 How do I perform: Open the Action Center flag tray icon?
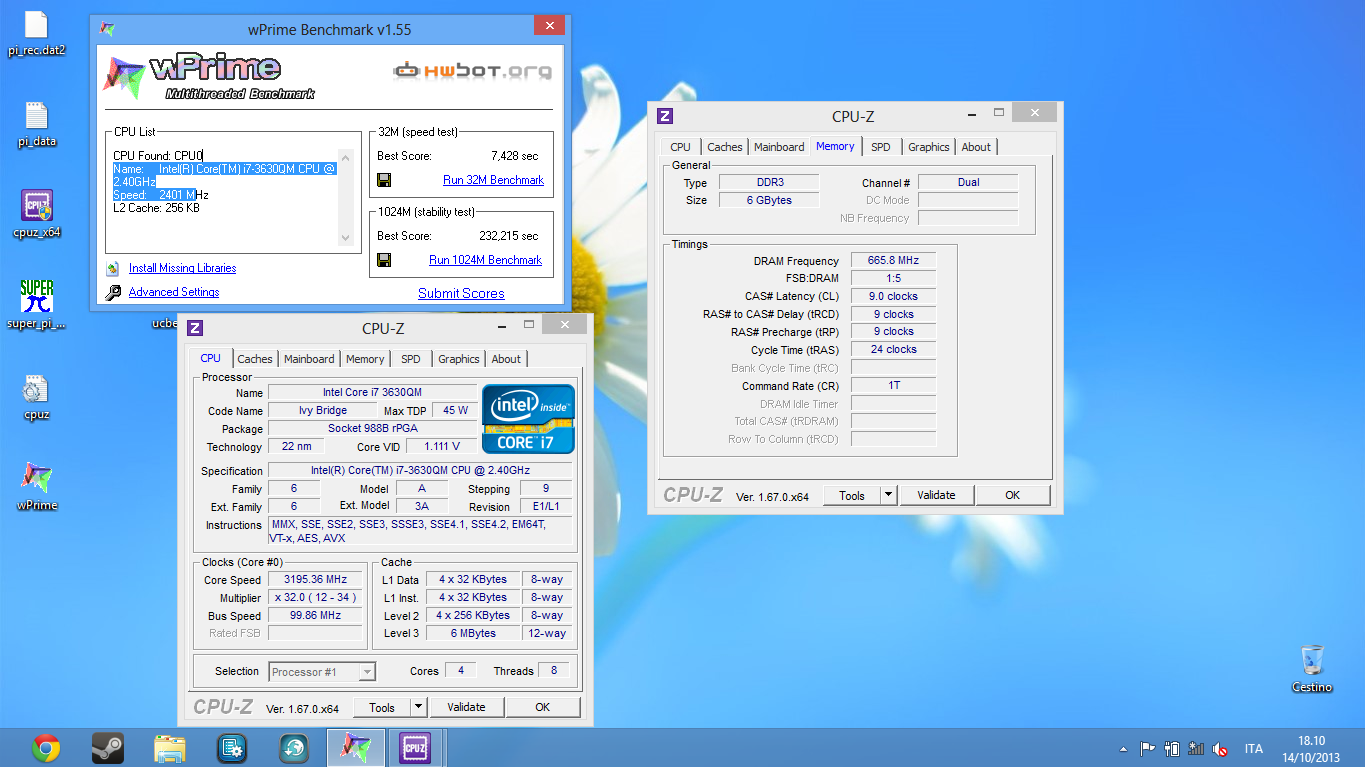click(1147, 748)
